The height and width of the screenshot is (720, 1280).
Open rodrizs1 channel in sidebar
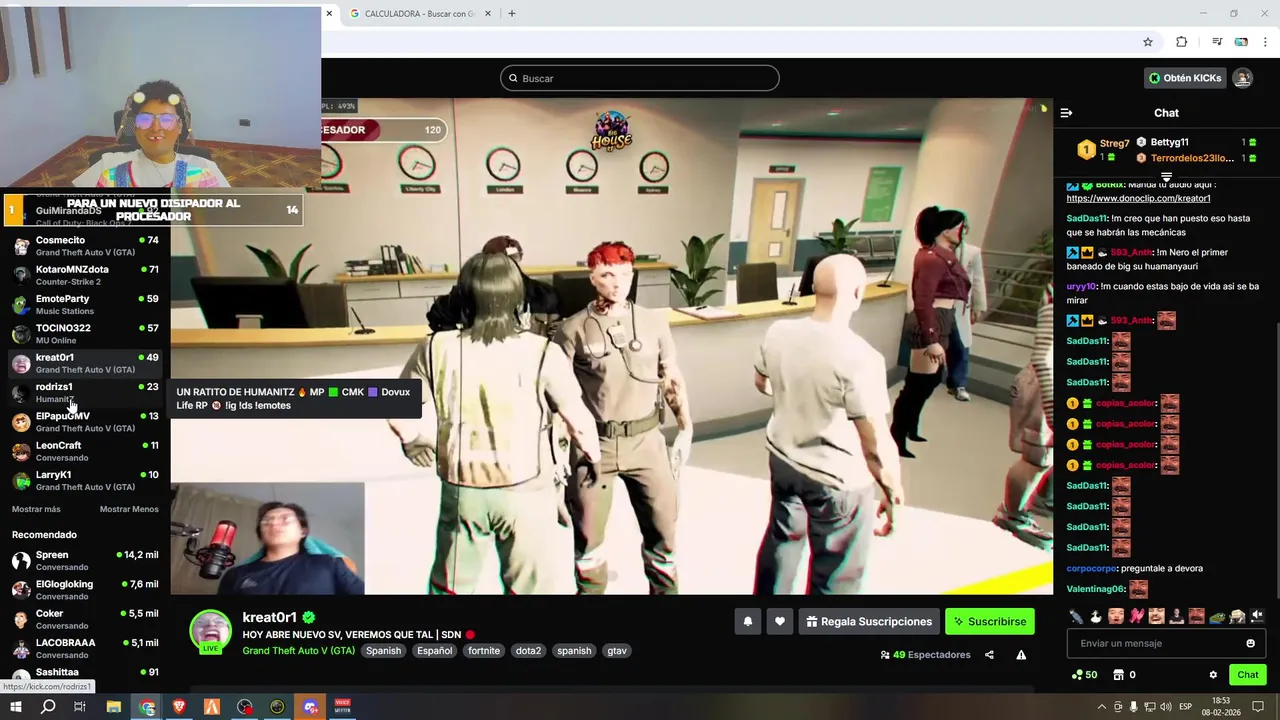click(85, 393)
